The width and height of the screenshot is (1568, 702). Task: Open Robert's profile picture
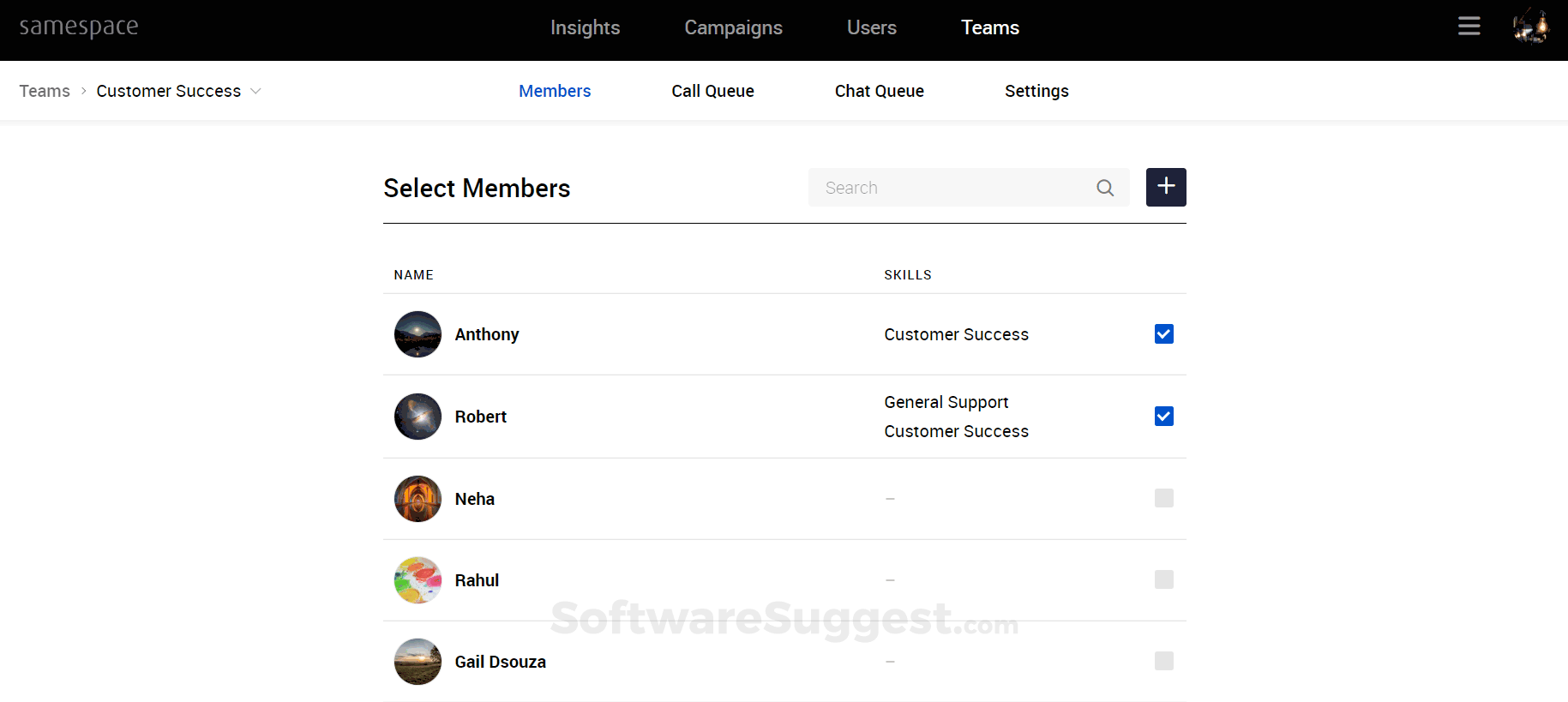point(418,417)
